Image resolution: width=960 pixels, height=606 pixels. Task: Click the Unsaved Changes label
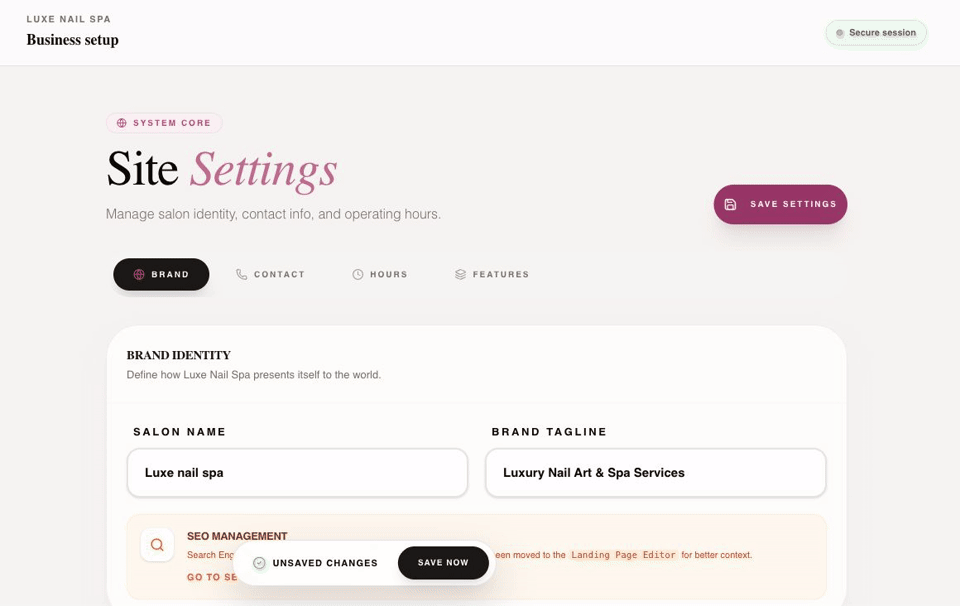(325, 563)
